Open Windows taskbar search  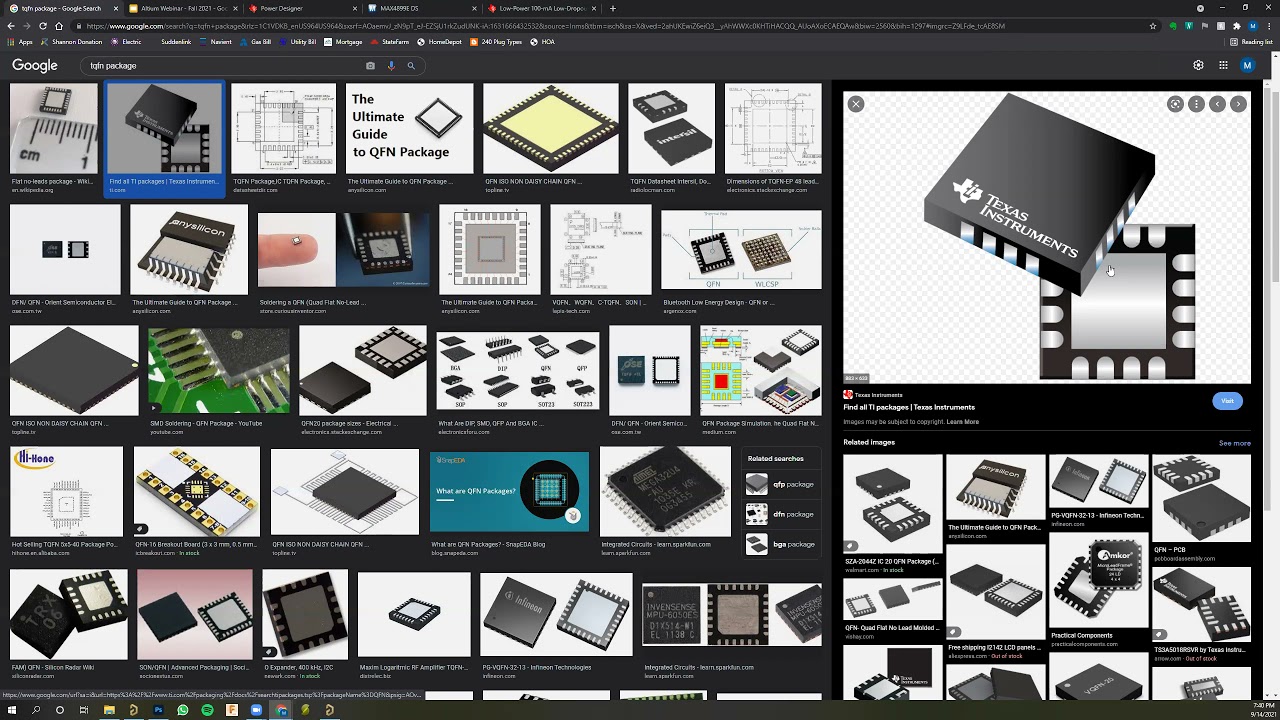tap(36, 710)
